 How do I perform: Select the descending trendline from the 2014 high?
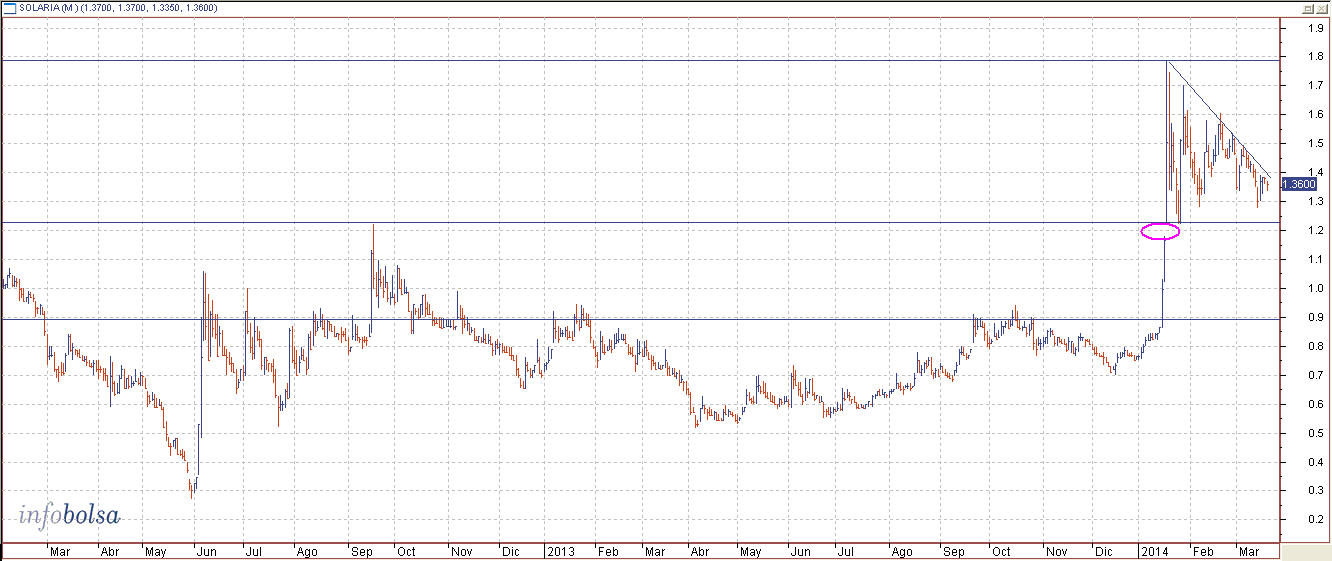(1219, 119)
